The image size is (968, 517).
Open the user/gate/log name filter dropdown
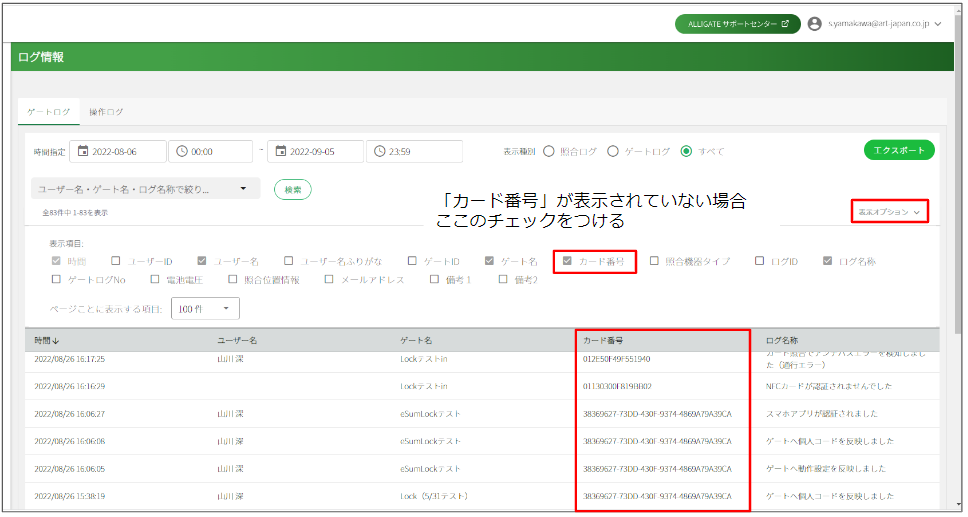click(x=145, y=189)
